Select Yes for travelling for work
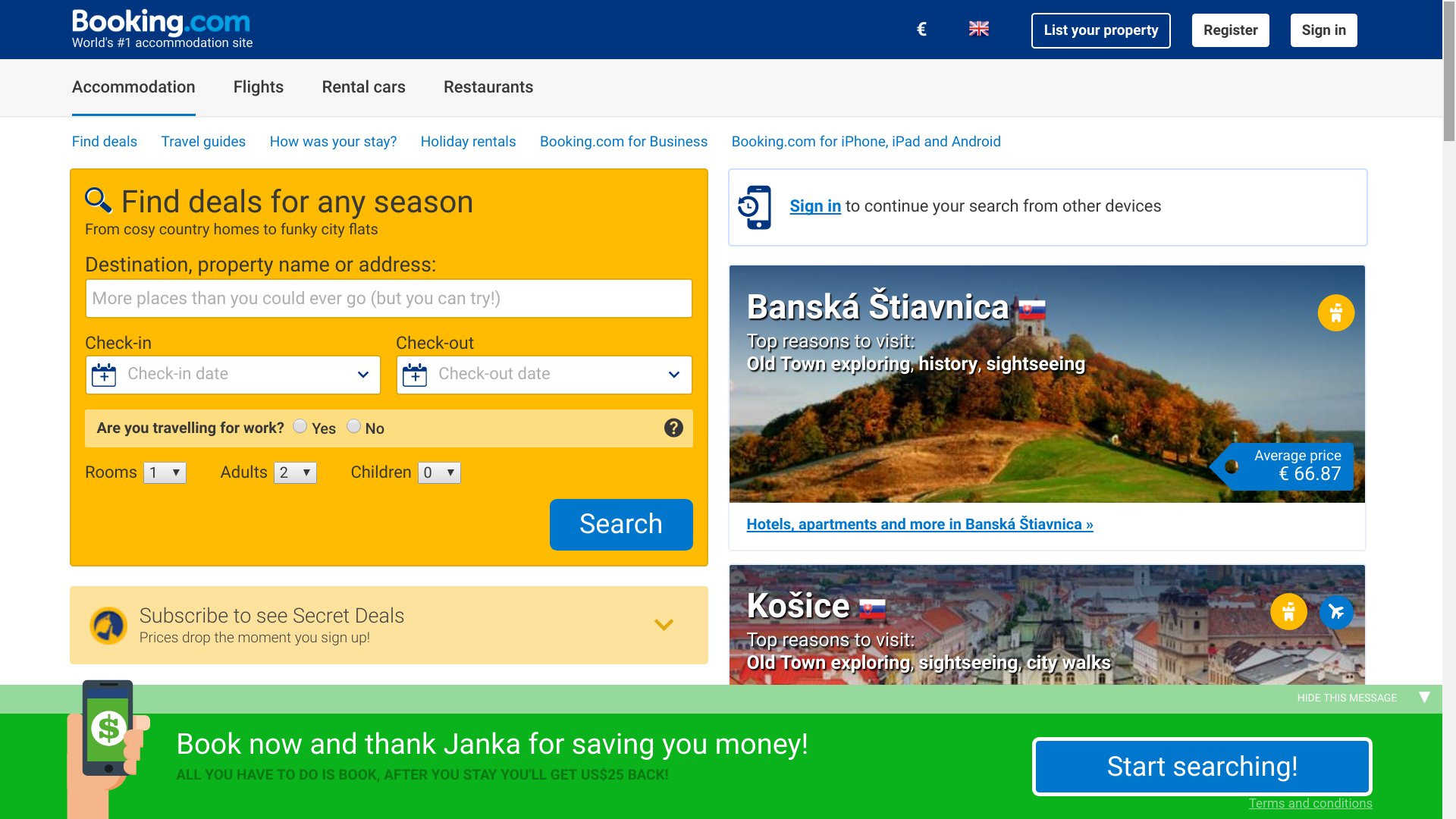The image size is (1456, 819). 300,426
